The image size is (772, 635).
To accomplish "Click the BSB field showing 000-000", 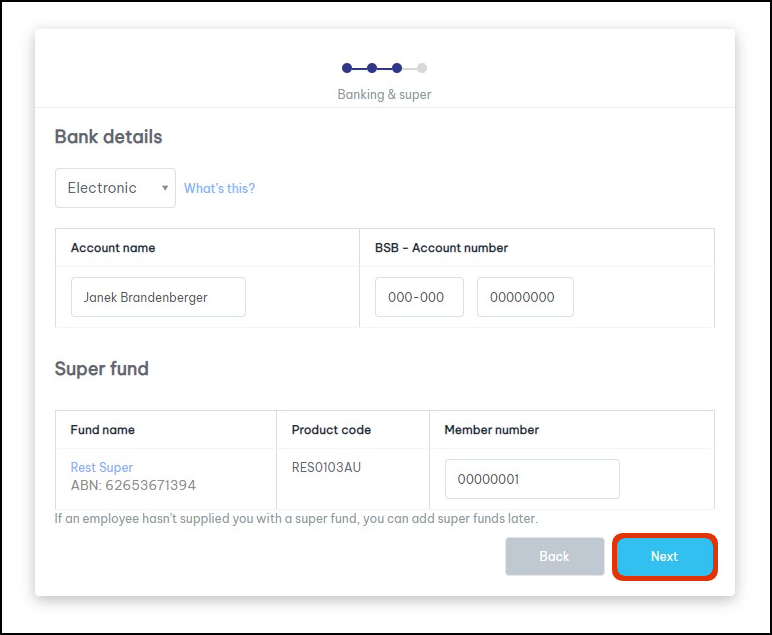I will [419, 297].
